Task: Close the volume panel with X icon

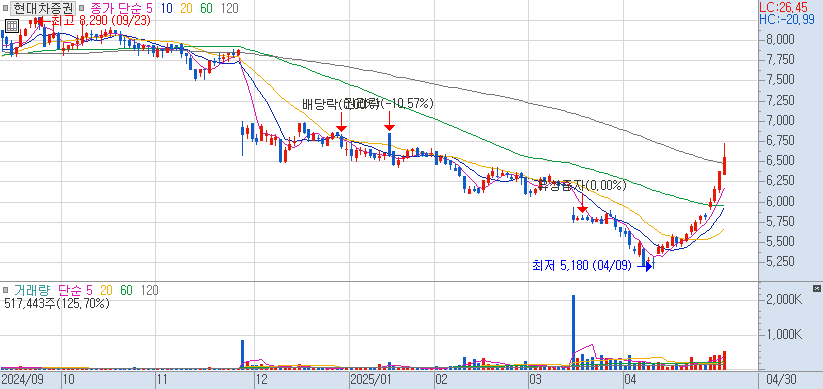Action: 816,289
